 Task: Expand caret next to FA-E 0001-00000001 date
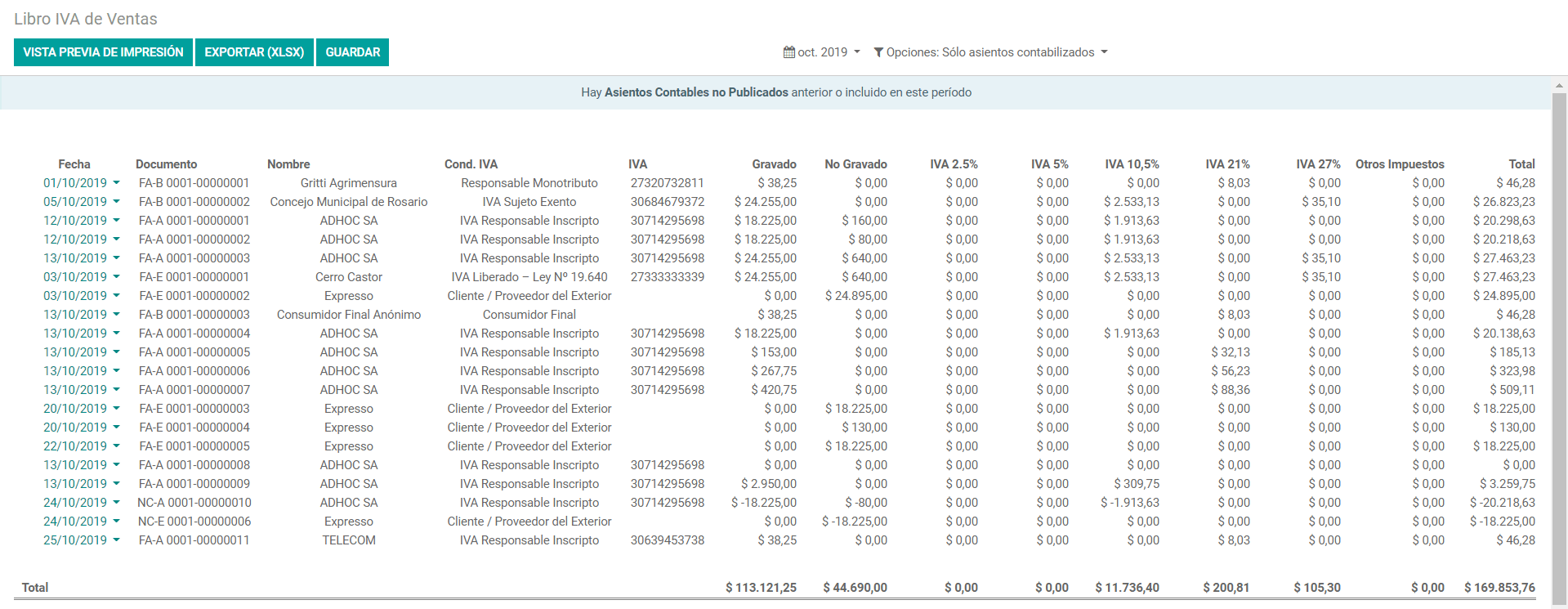click(x=116, y=277)
